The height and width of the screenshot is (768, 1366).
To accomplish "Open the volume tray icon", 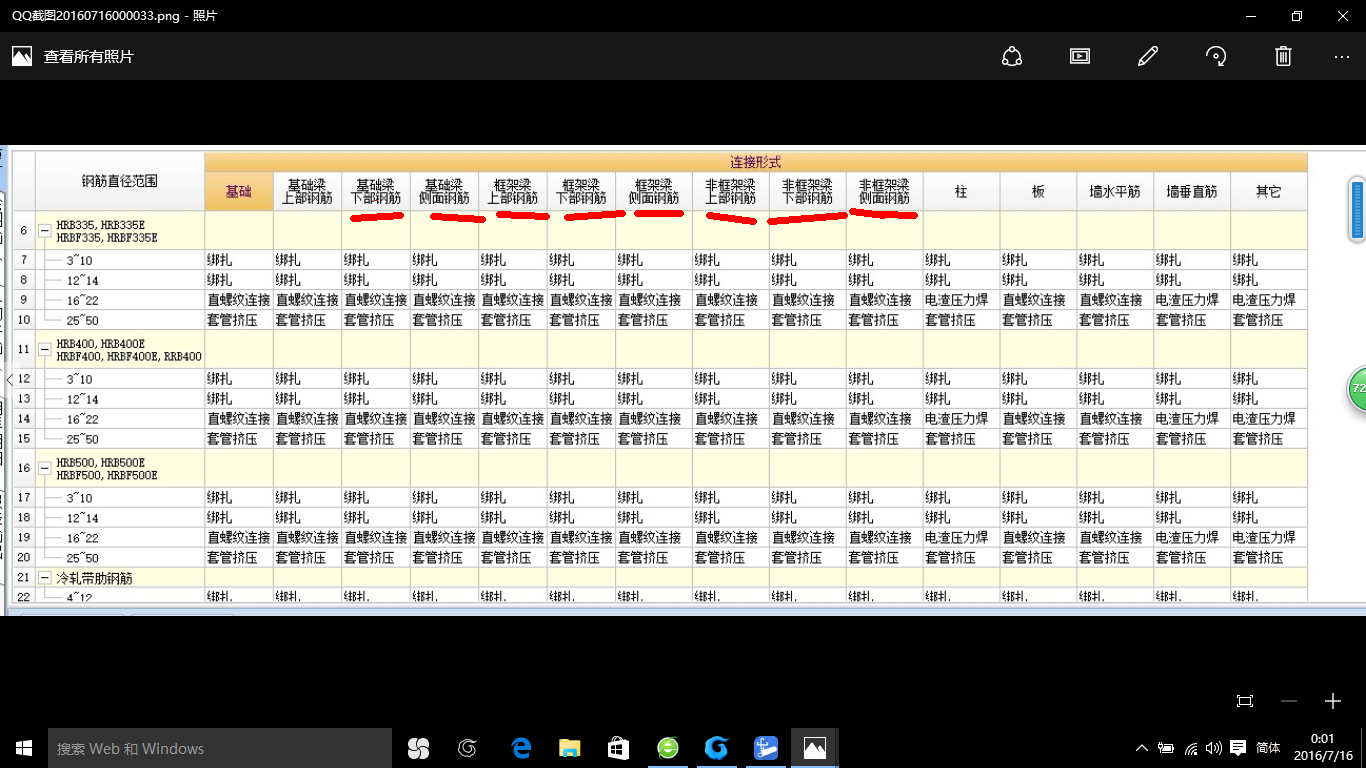I will [x=1214, y=748].
